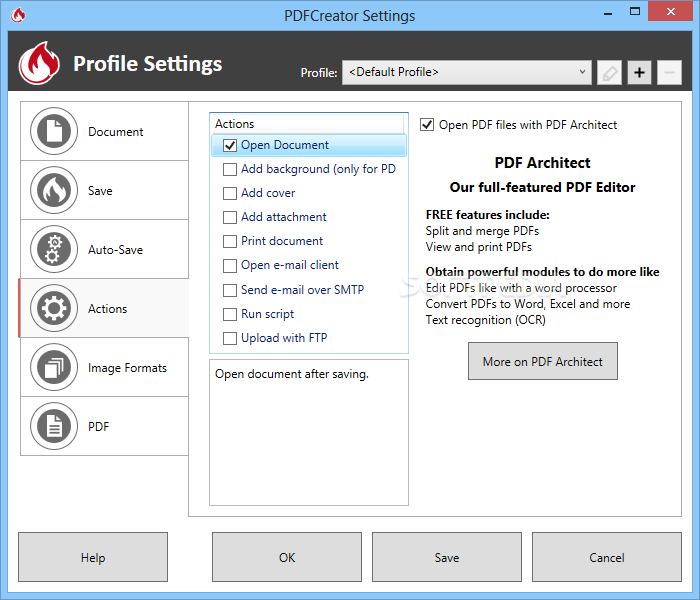Enable the Run script checkbox
Viewport: 700px width, 600px height.
pyautogui.click(x=230, y=314)
